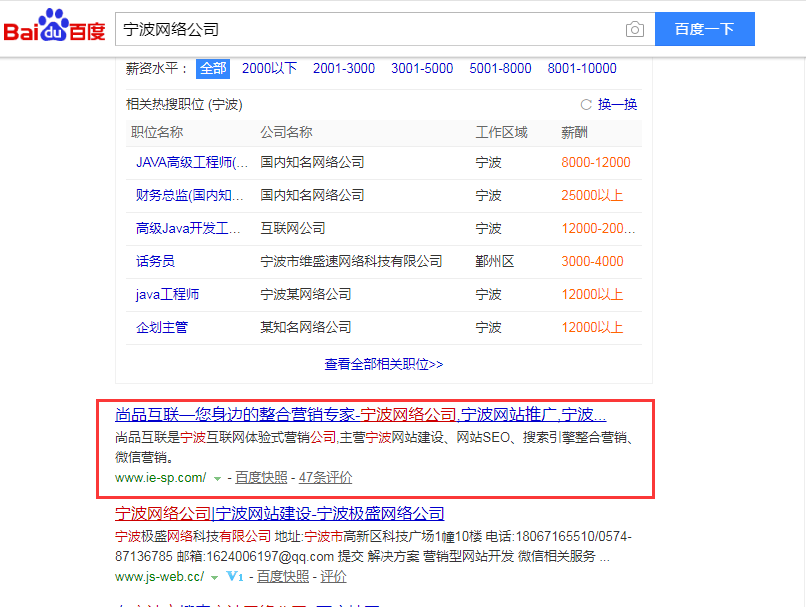Click 12000以上 salary in java工程师 row

pyautogui.click(x=592, y=295)
